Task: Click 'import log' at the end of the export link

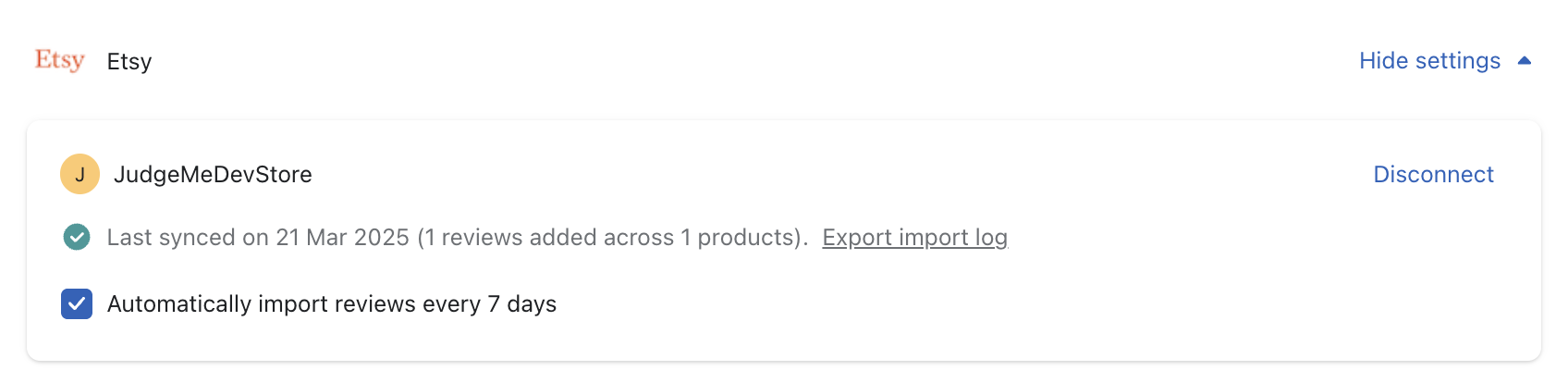Action: tap(952, 238)
